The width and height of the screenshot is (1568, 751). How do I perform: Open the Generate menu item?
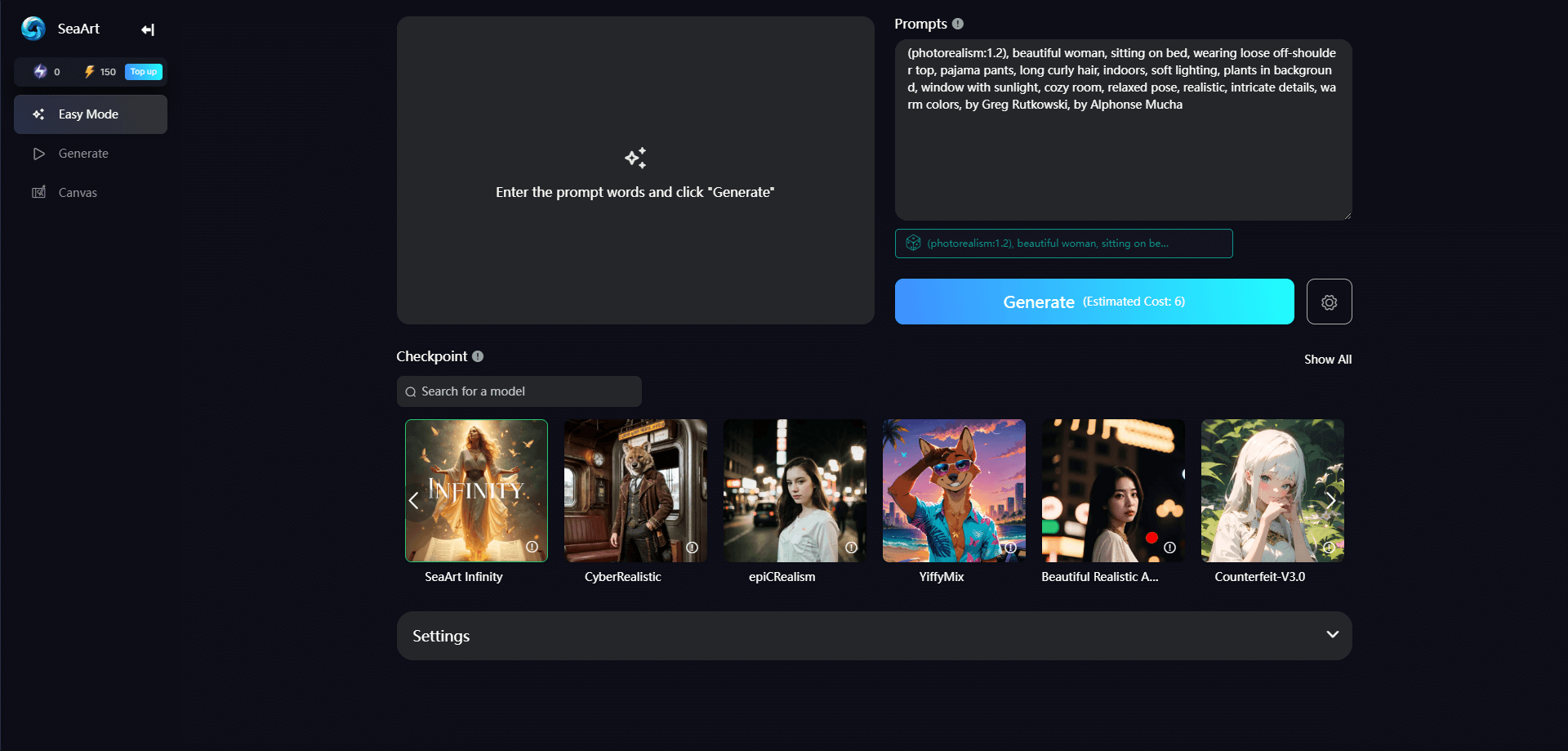pos(83,154)
